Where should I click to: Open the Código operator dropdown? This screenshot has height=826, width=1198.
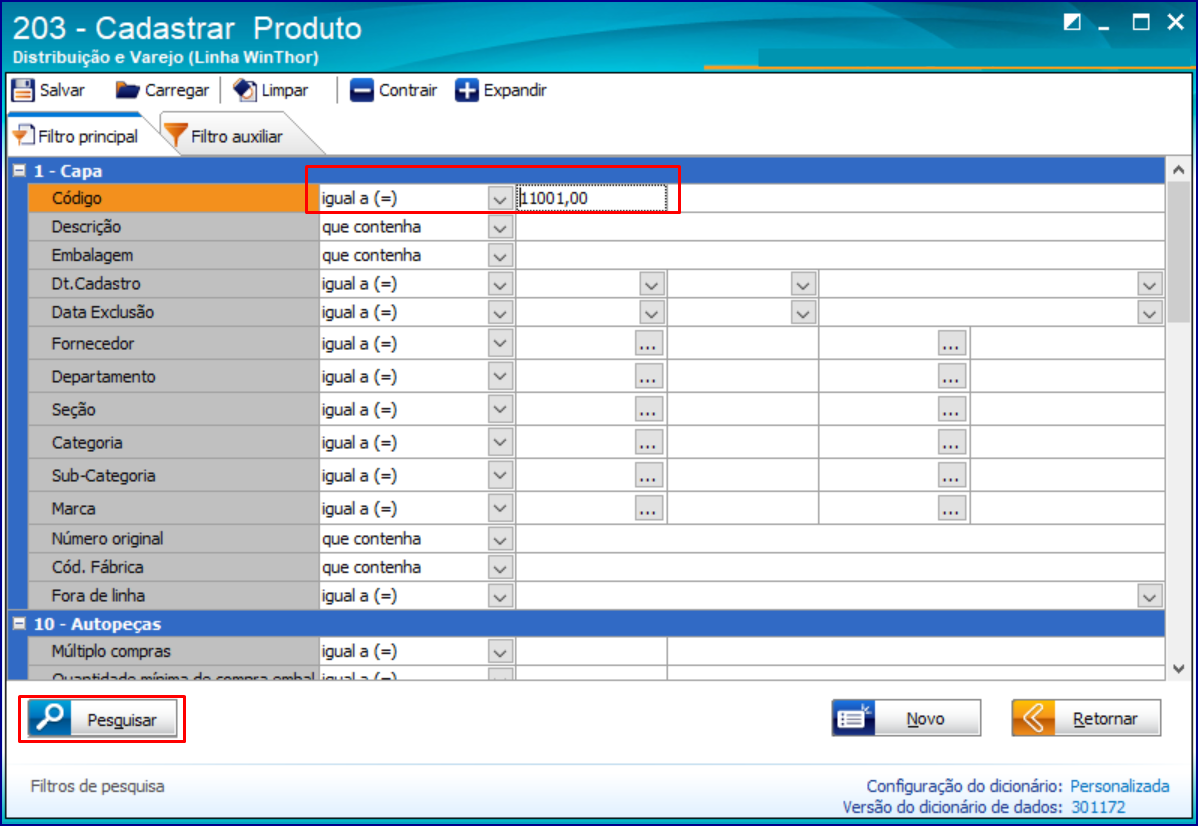click(500, 199)
